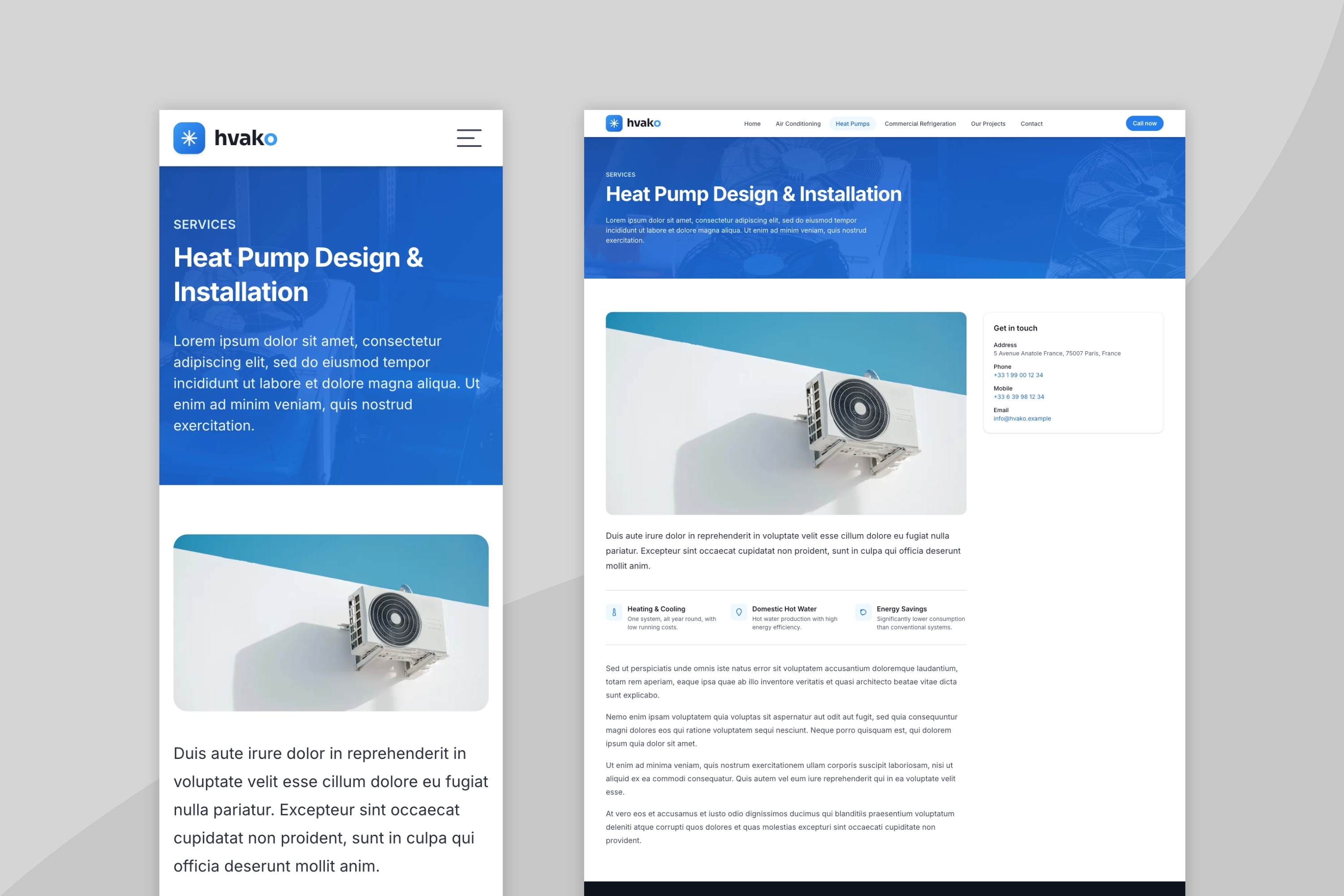1344x896 pixels.
Task: Click the heat pump photo in mobile view
Action: pyautogui.click(x=331, y=622)
